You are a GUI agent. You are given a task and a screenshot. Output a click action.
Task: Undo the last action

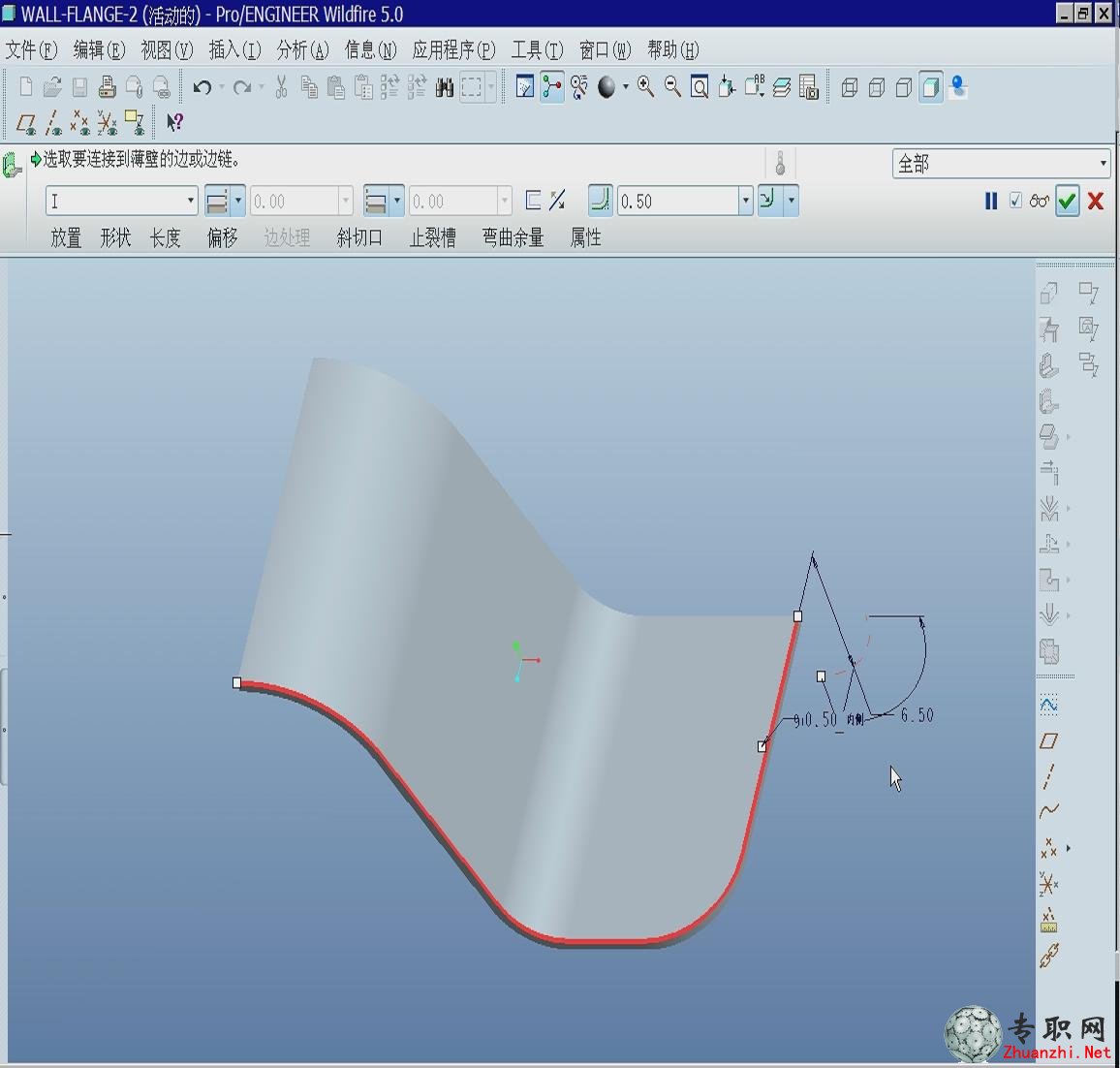202,87
